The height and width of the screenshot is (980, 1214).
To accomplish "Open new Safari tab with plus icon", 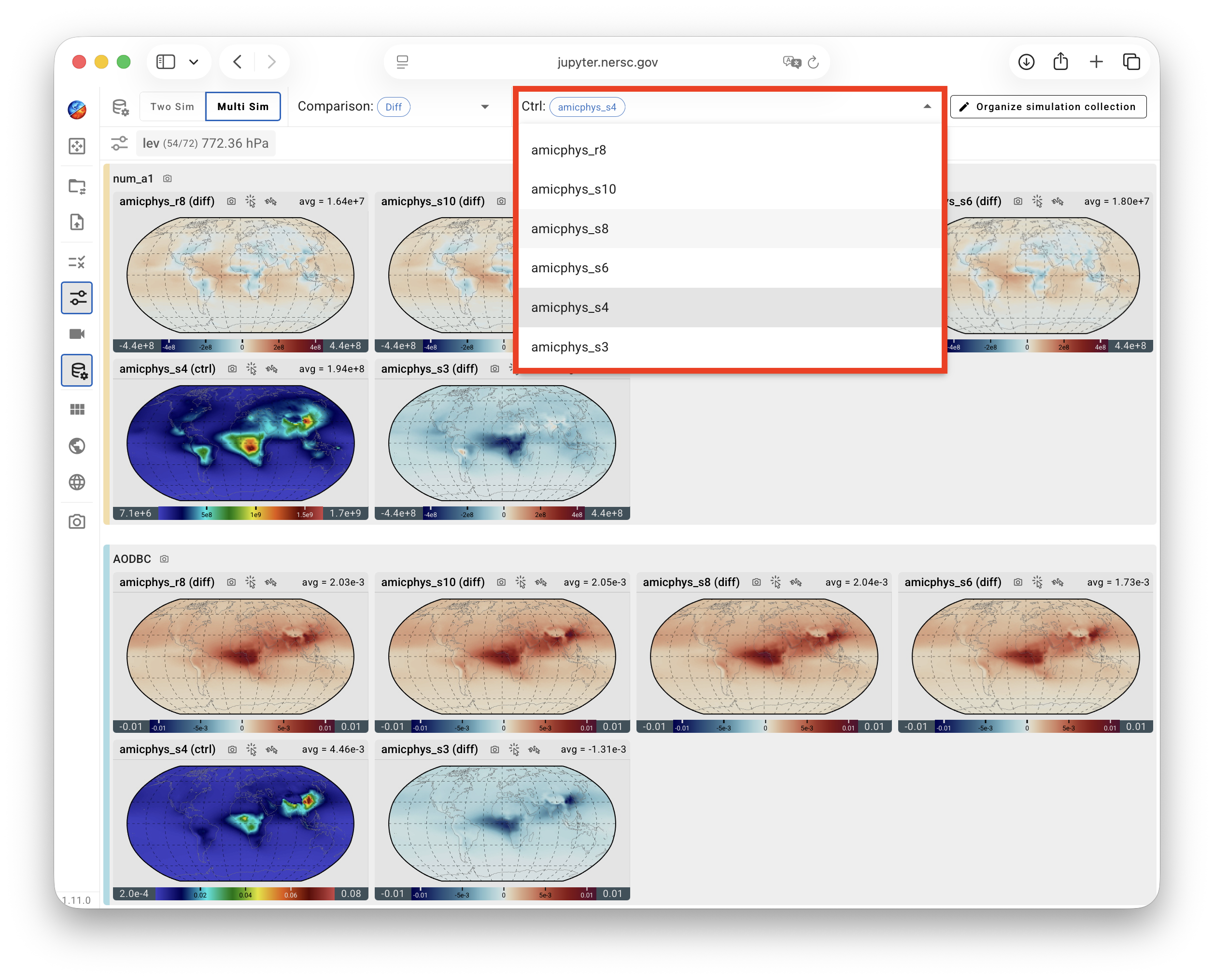I will [x=1096, y=61].
